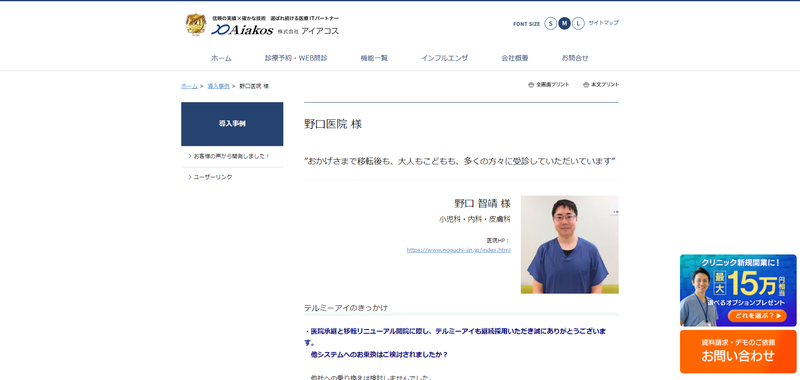This screenshot has width=800, height=380.
Task: Set font size to L
Action: click(x=578, y=23)
